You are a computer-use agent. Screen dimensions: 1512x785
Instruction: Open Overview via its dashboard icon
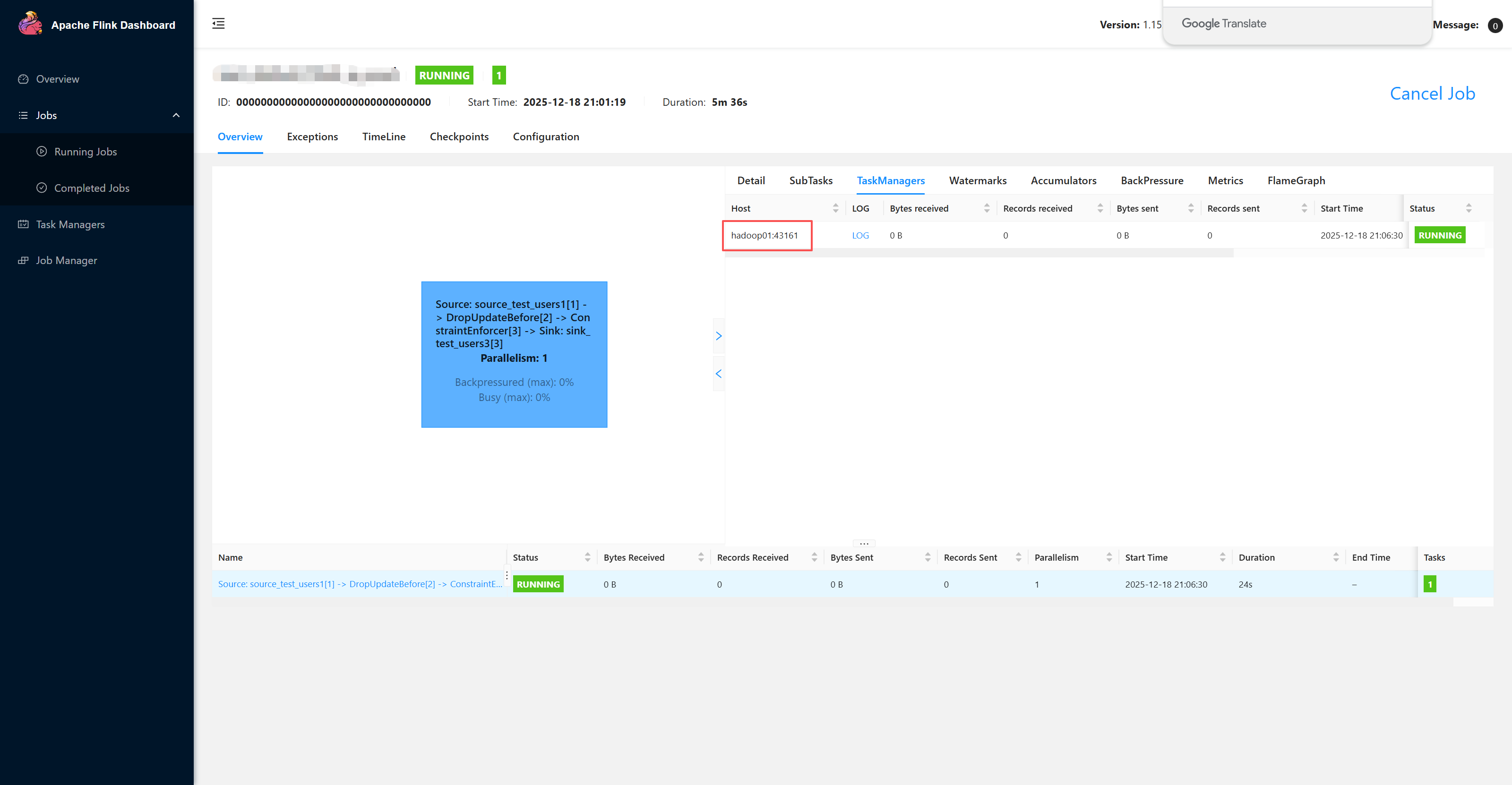tap(24, 79)
